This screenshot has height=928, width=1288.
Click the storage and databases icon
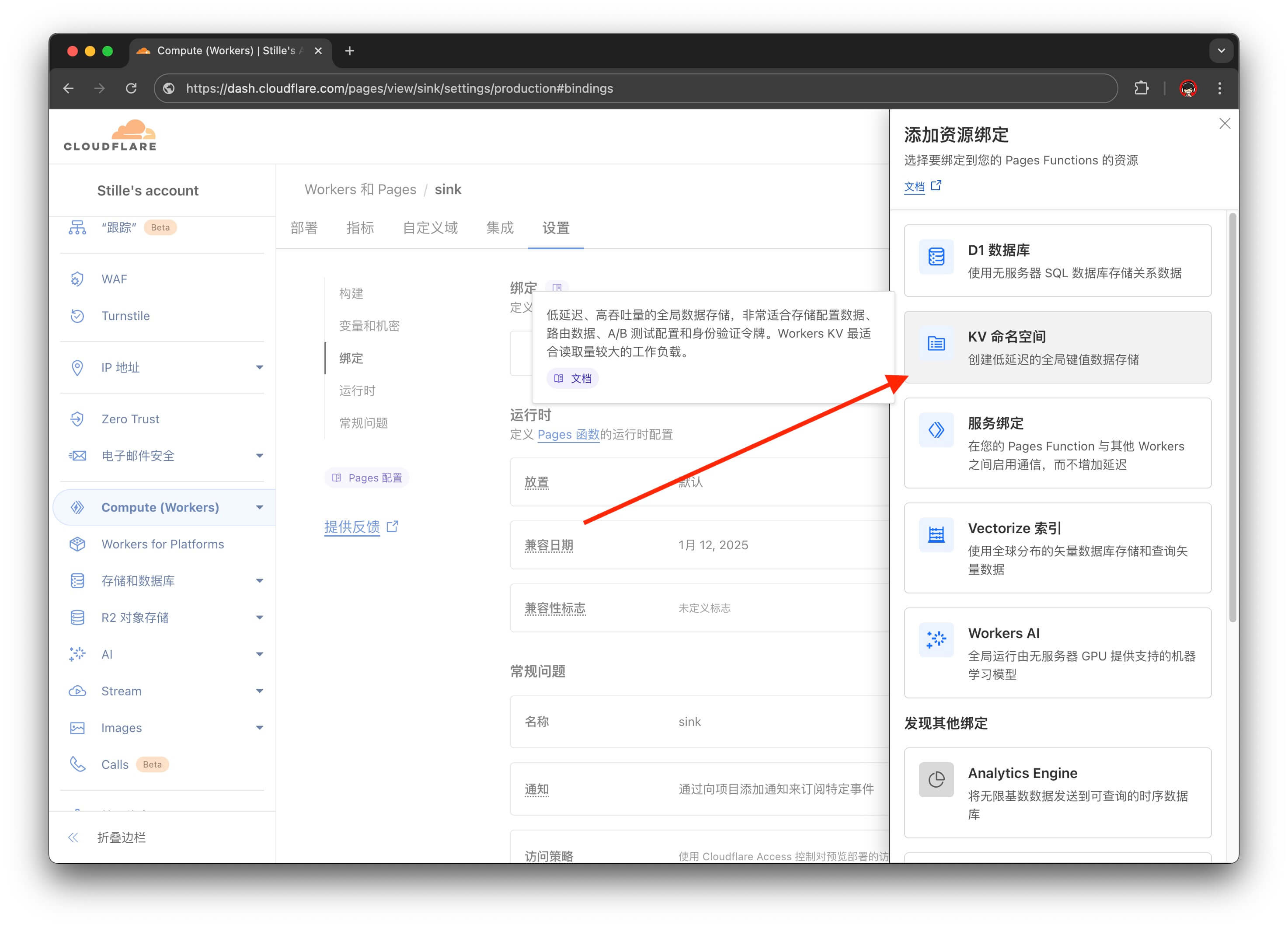coord(77,580)
